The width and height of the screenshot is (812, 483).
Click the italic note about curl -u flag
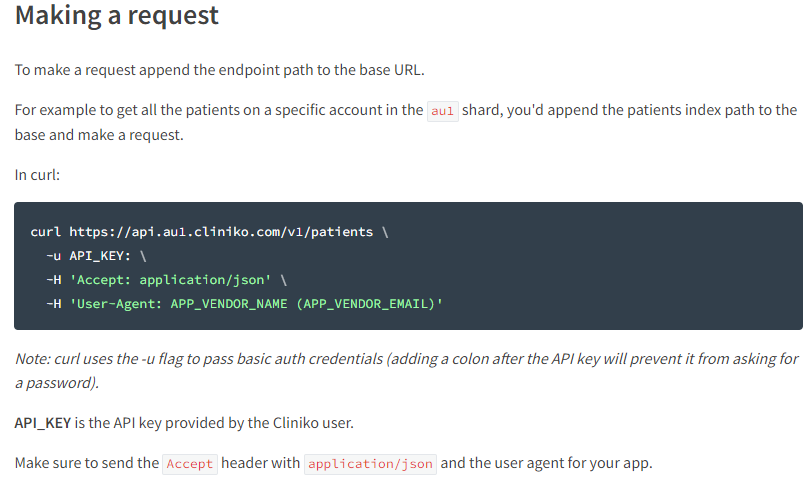[x=407, y=371]
